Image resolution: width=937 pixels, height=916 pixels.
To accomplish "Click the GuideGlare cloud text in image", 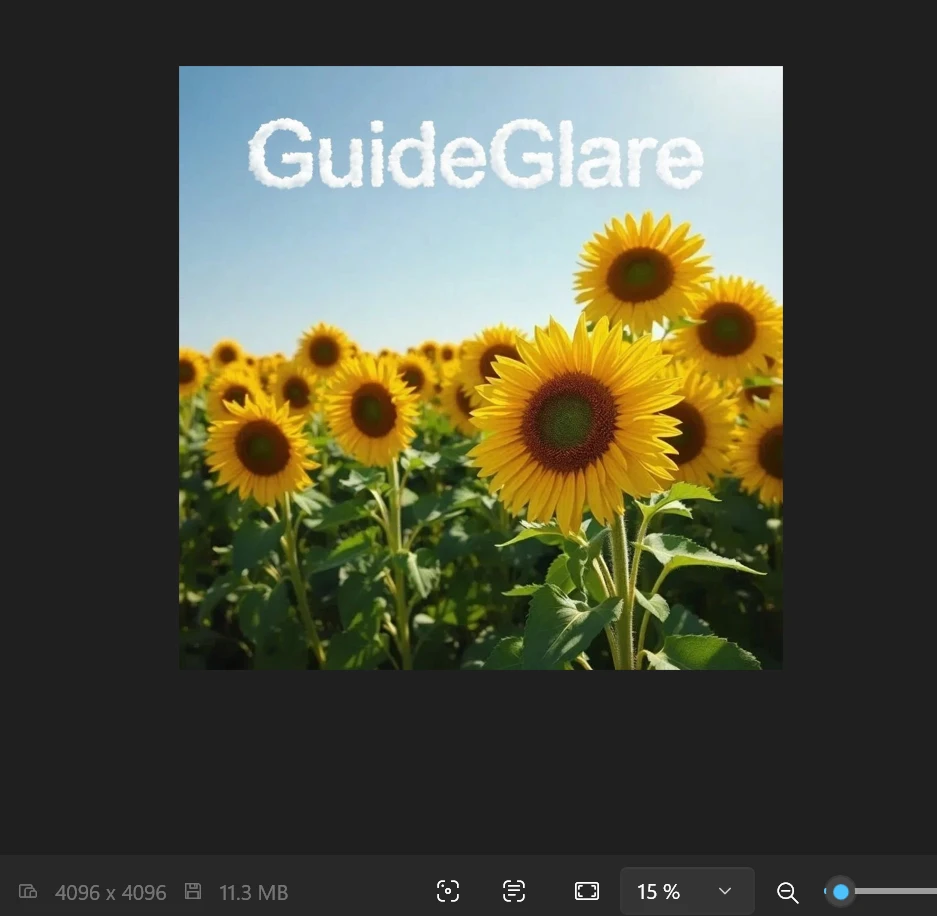I will (x=475, y=155).
